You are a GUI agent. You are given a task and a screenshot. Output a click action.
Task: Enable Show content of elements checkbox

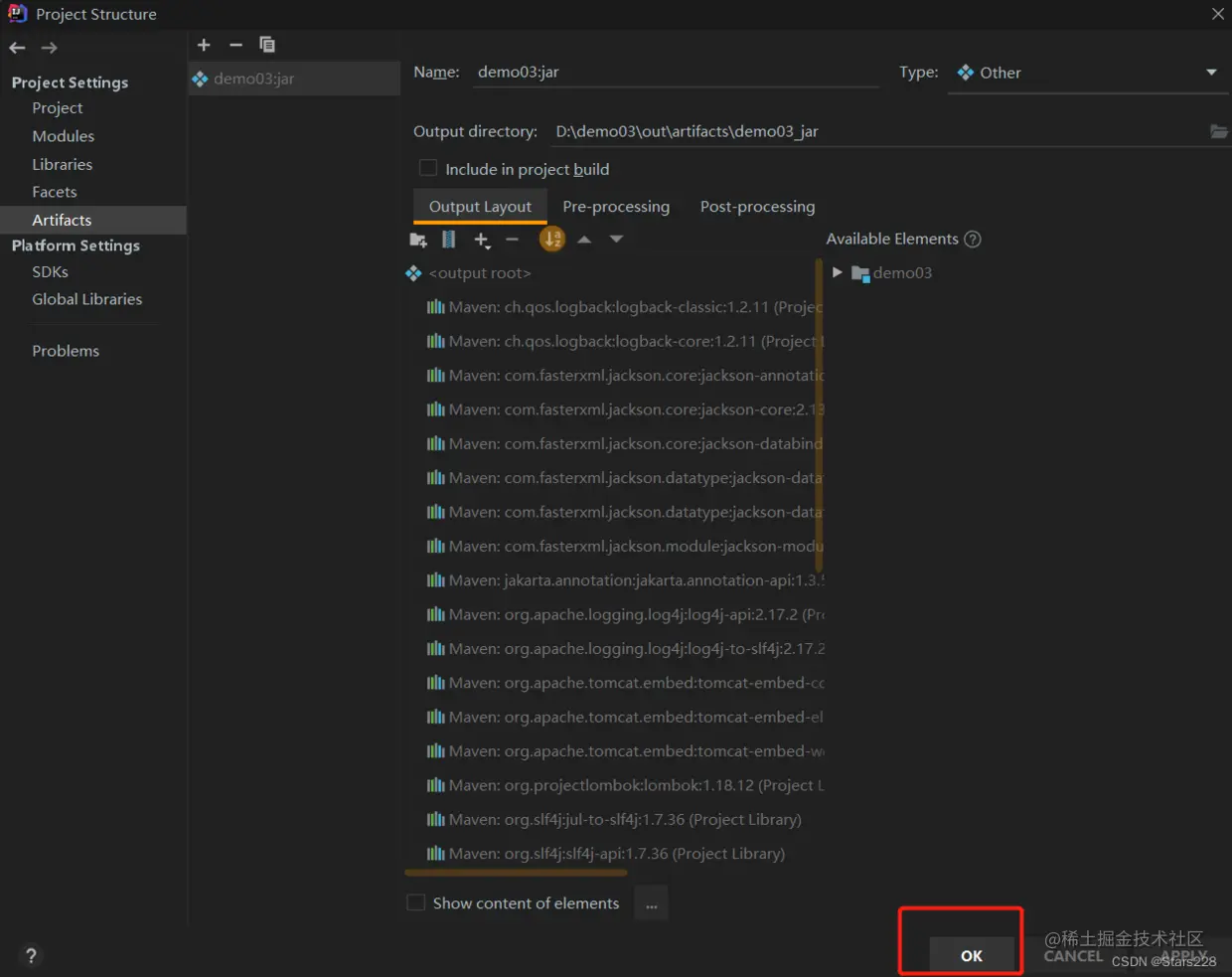[416, 902]
